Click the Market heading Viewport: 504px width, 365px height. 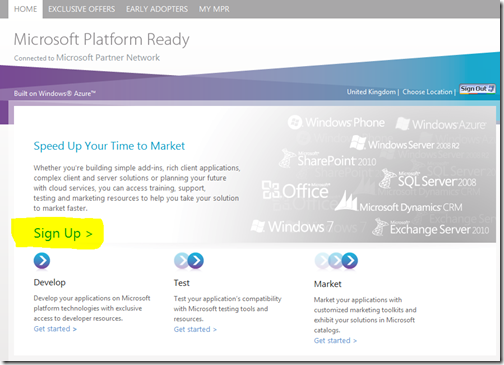pos(328,284)
